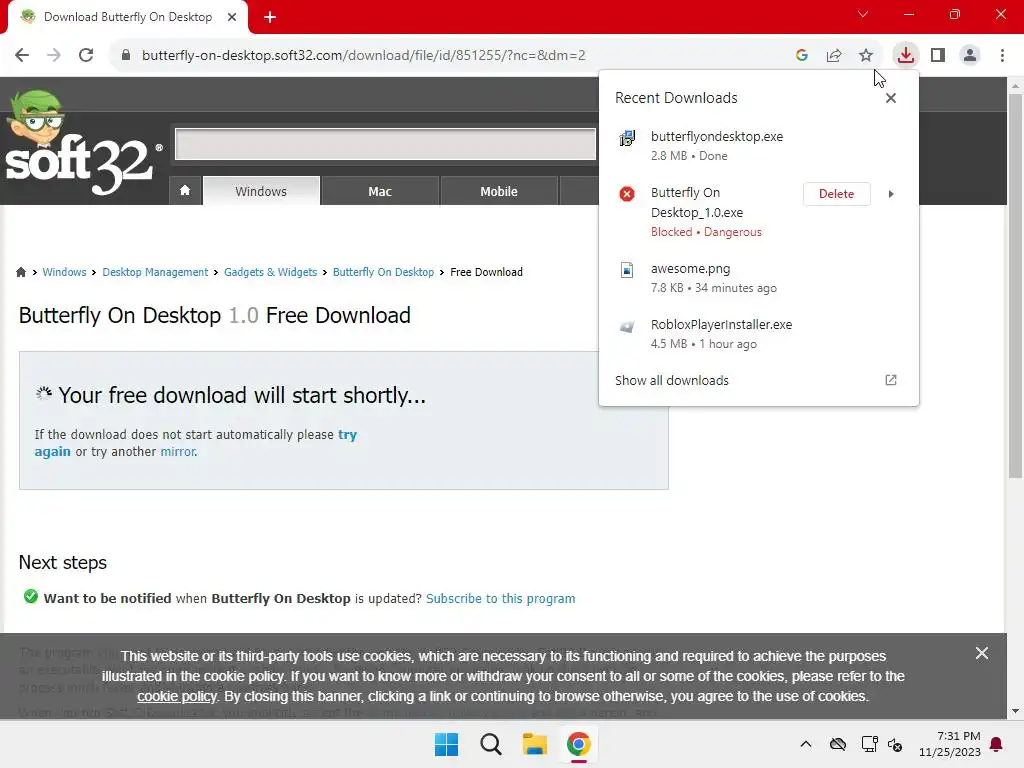Open the awesome.png download entry
Viewport: 1024px width, 768px height.
(758, 278)
